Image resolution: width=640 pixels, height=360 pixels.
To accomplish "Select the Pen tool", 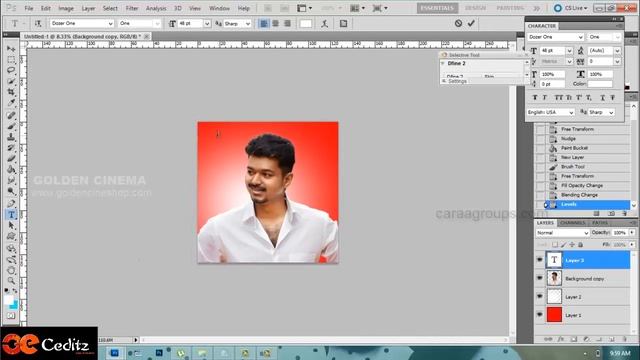I will [11, 203].
